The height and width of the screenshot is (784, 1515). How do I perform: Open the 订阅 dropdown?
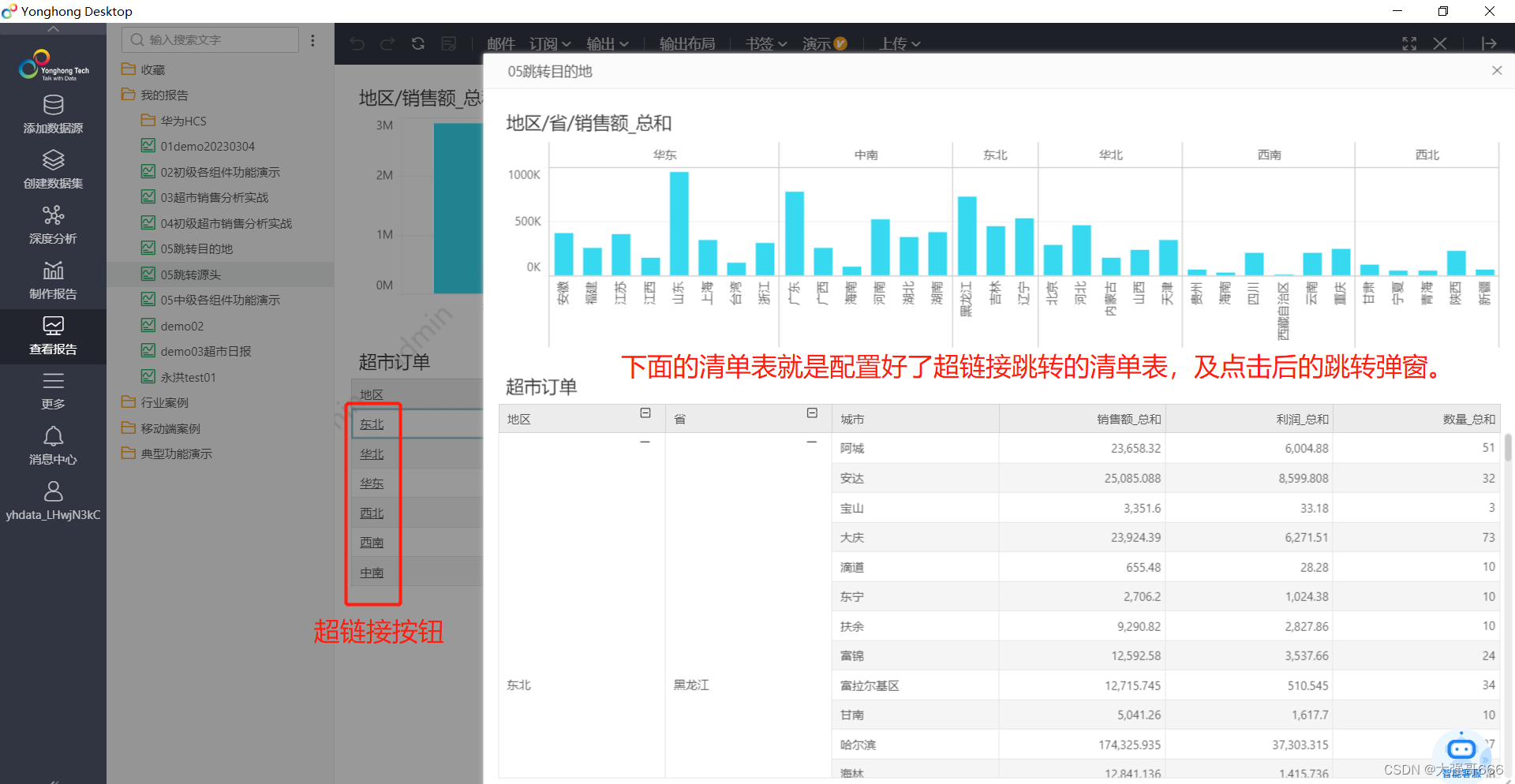pos(550,43)
